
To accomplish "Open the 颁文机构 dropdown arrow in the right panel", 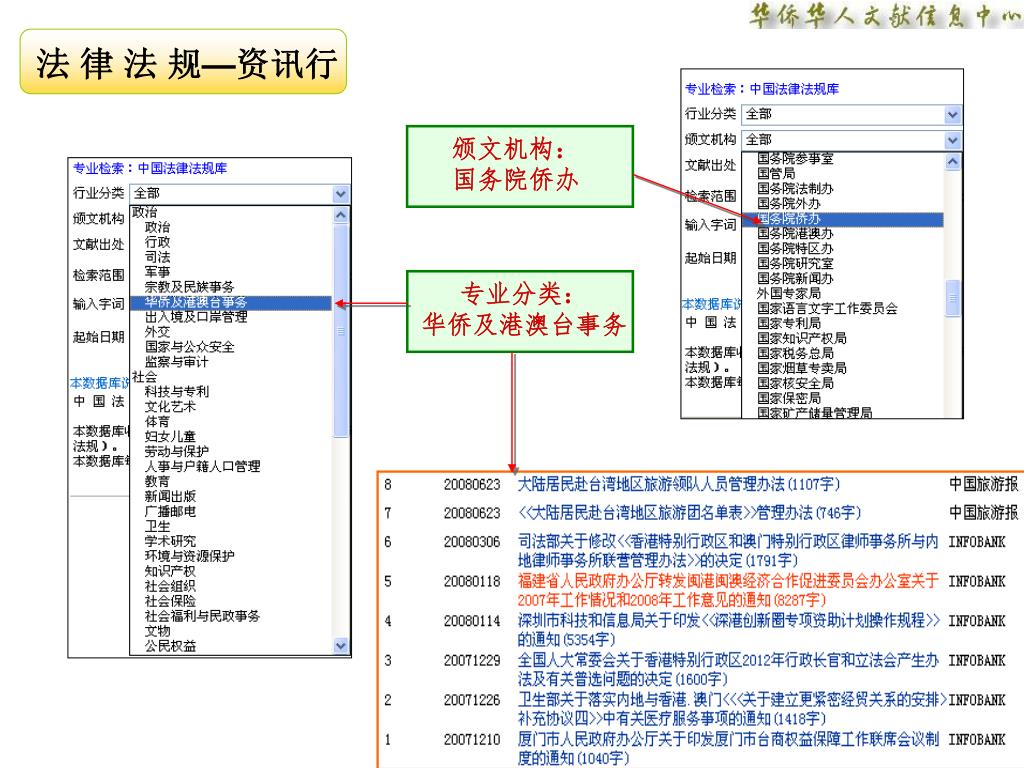I will (953, 140).
